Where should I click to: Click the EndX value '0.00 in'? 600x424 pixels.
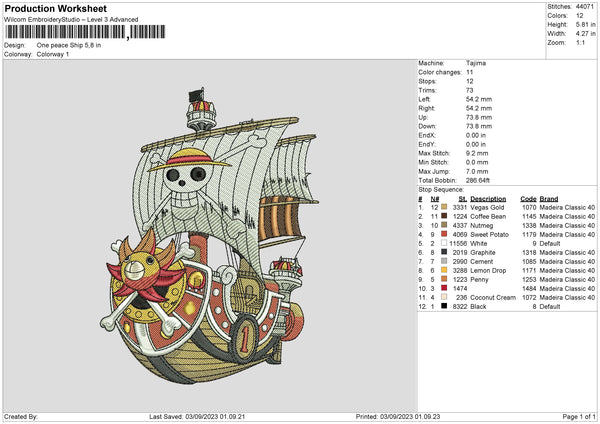pyautogui.click(x=476, y=135)
